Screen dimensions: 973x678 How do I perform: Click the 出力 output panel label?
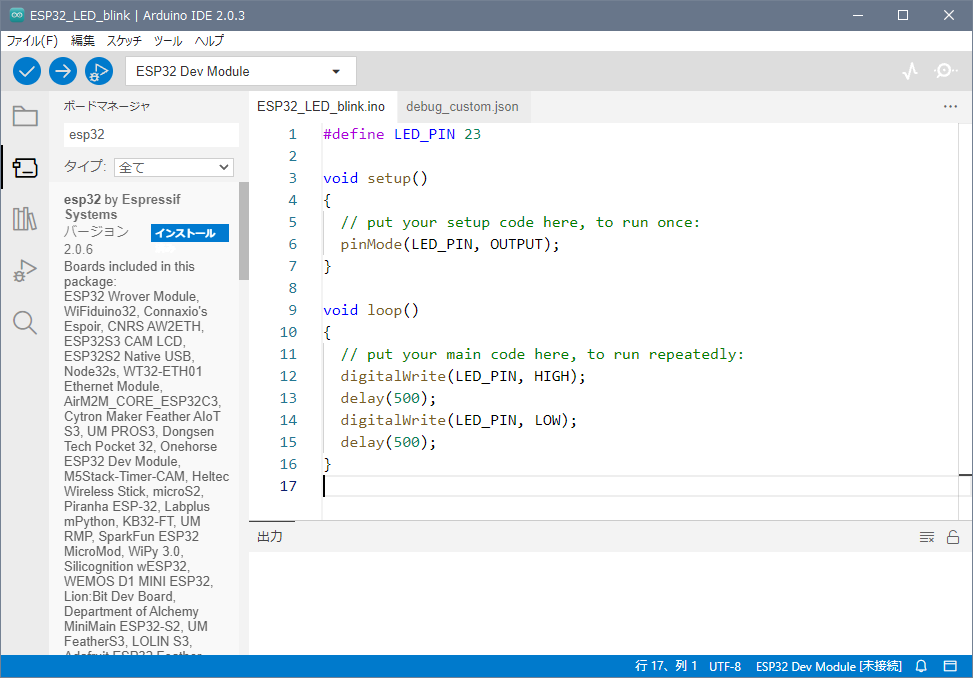tap(270, 537)
